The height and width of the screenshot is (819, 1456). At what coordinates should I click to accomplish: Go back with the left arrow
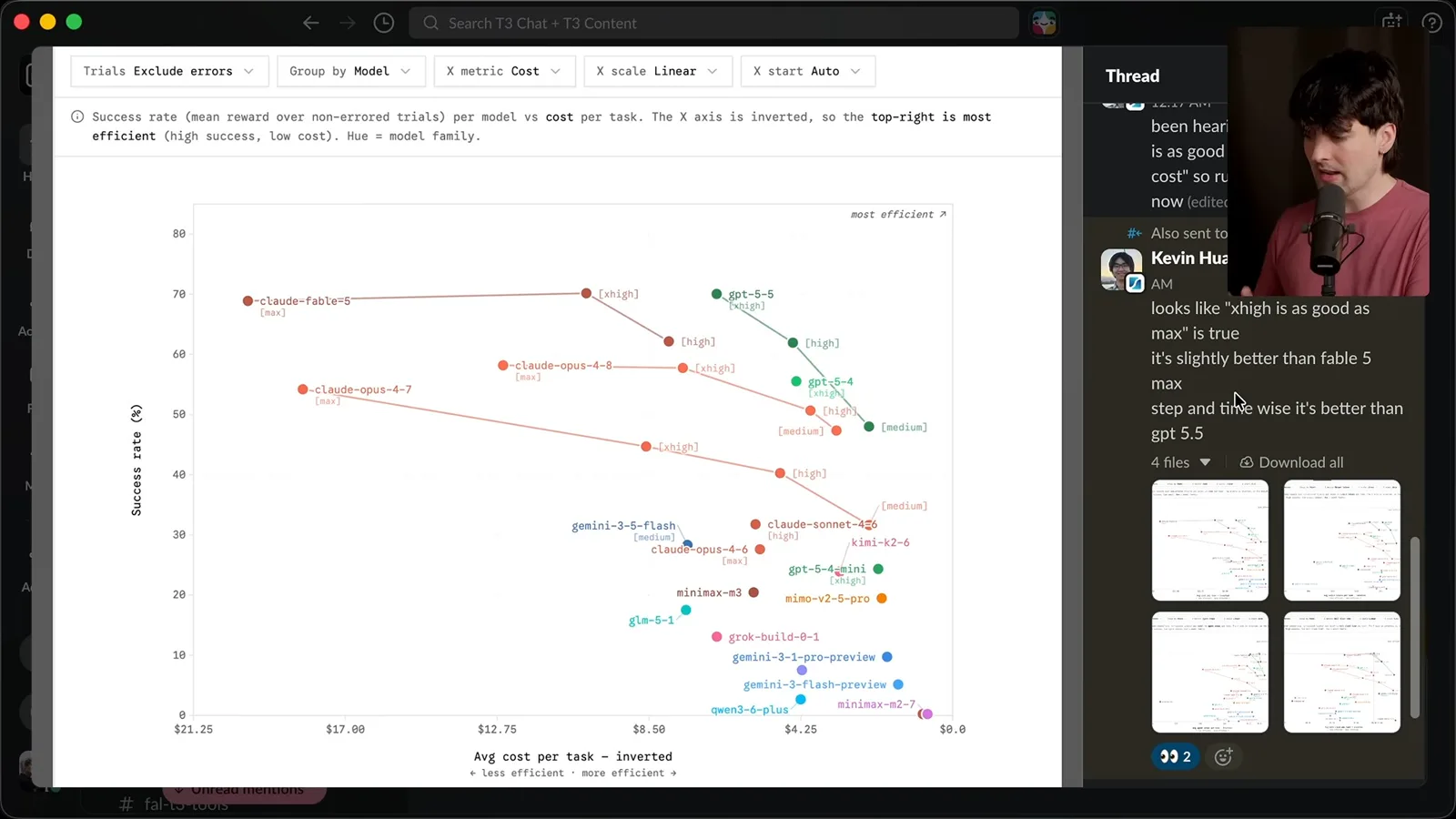tap(311, 23)
